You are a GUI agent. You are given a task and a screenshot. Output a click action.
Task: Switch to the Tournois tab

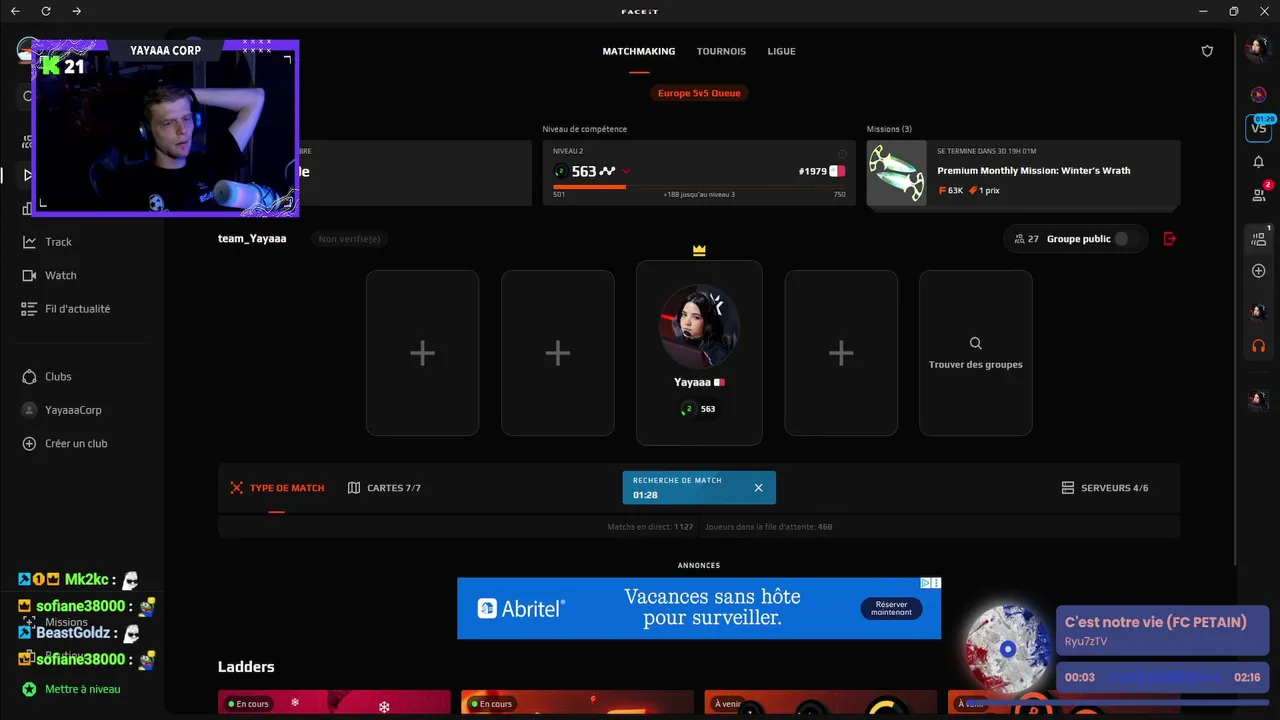pyautogui.click(x=721, y=51)
